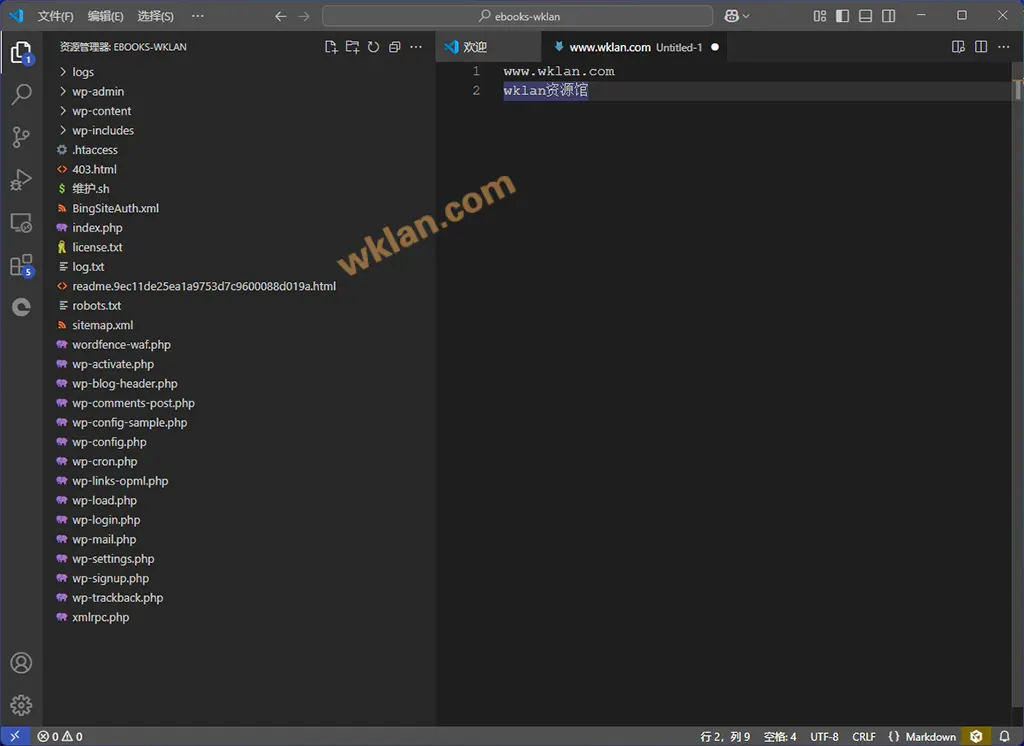Open the notifications bell

click(x=1004, y=736)
